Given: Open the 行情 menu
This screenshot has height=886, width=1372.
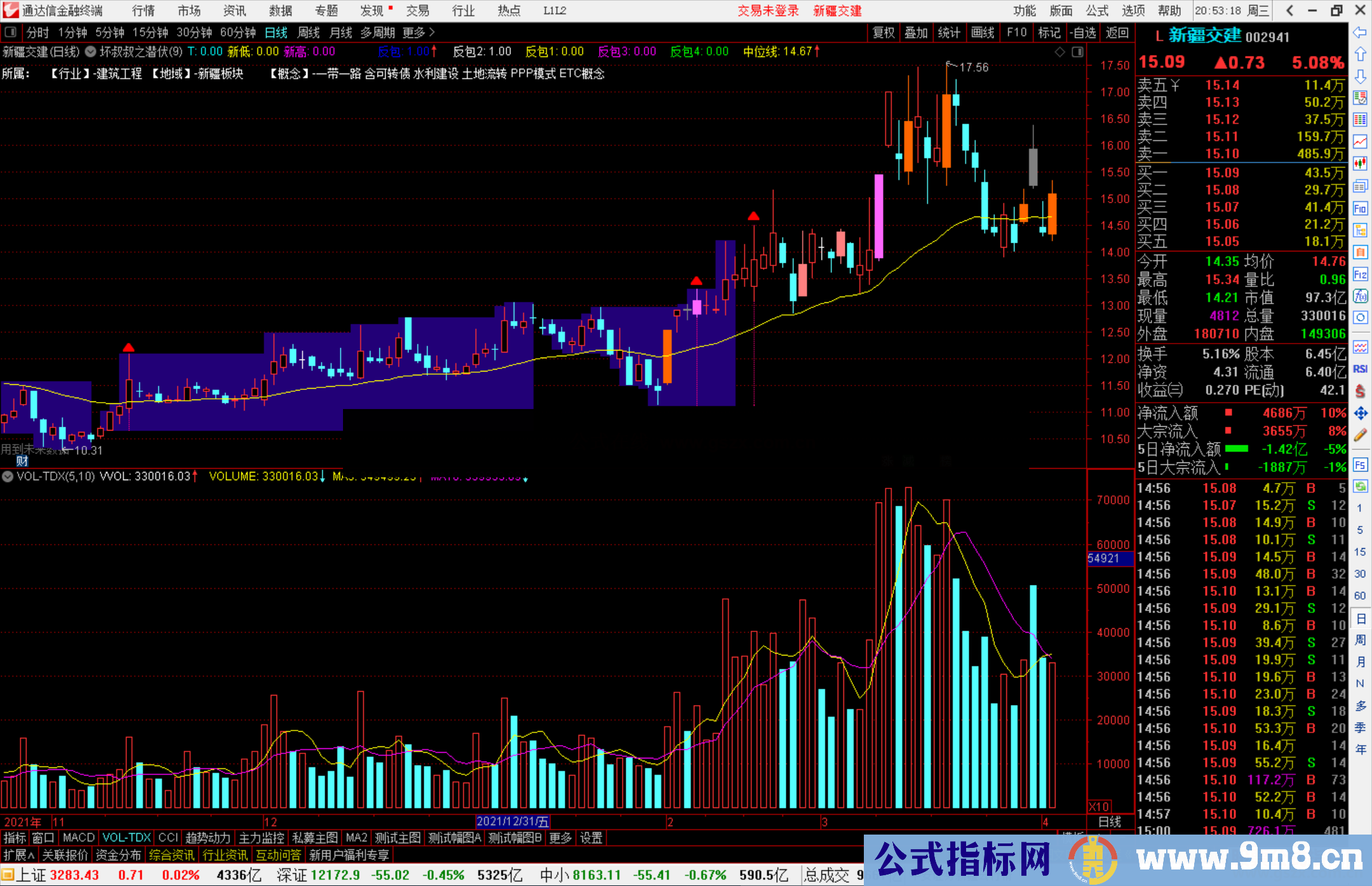Looking at the screenshot, I should (143, 11).
